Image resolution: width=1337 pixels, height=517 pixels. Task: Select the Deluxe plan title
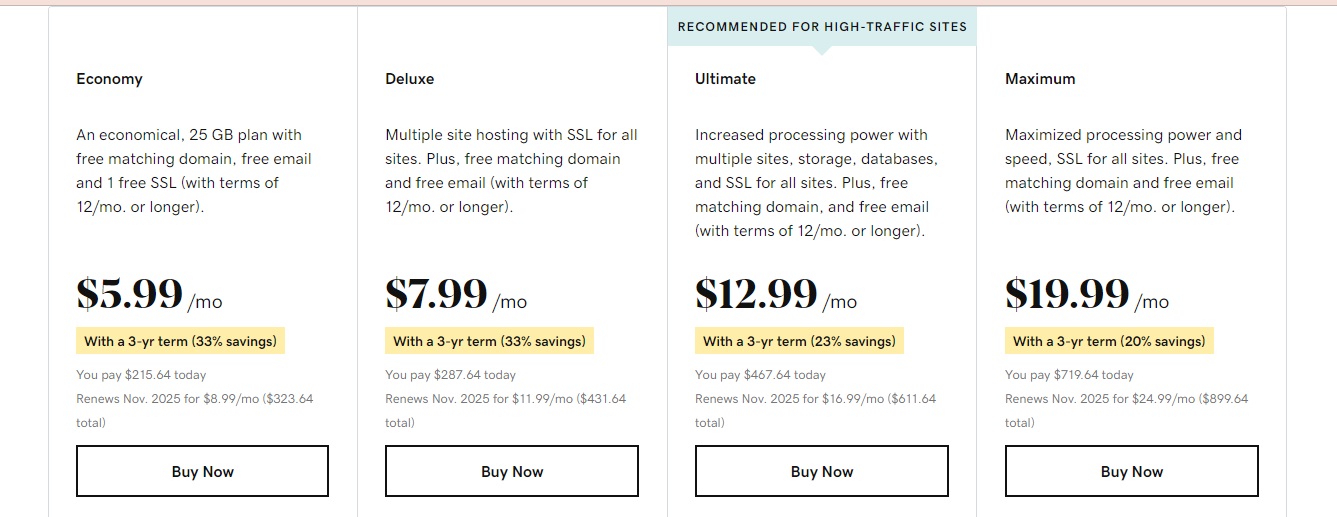(x=409, y=79)
